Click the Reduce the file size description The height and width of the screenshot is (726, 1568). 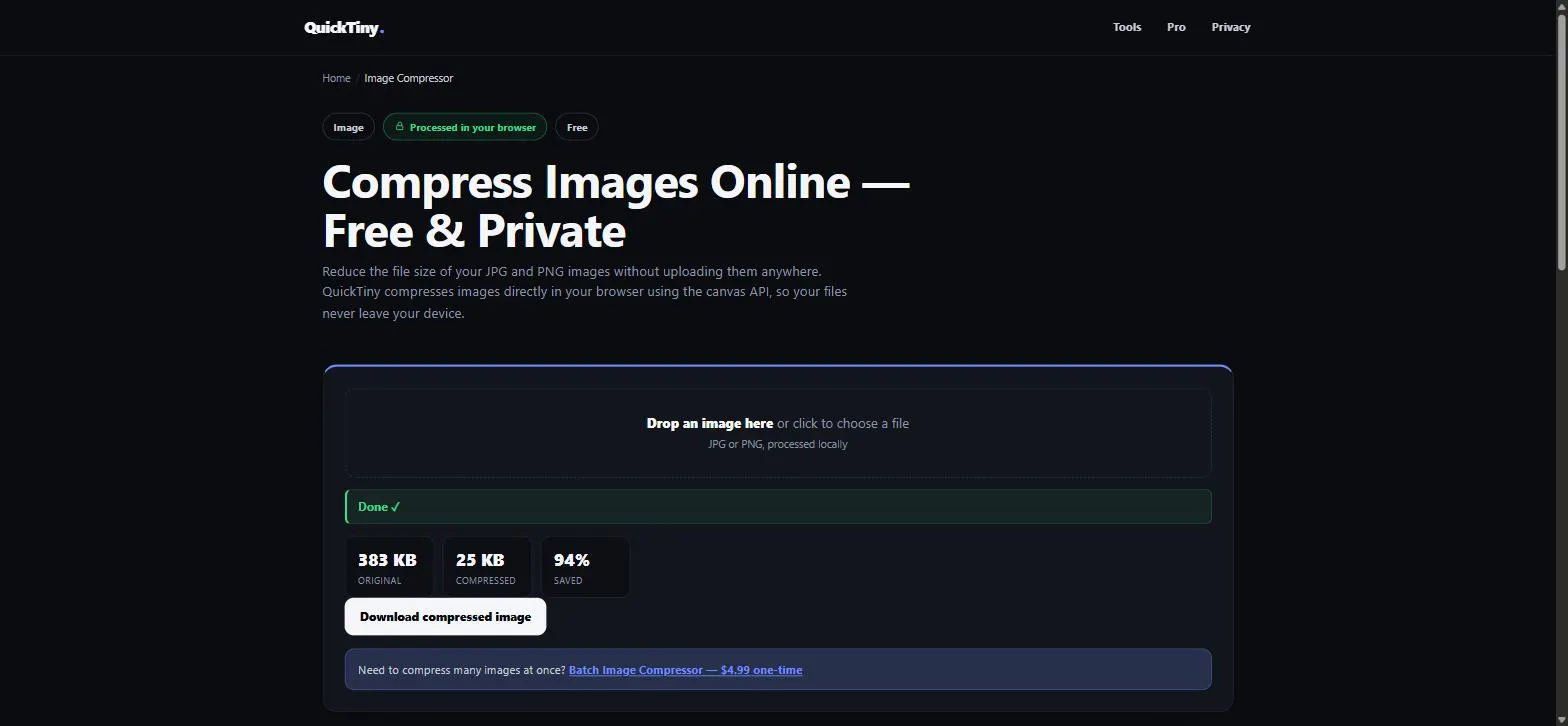585,292
